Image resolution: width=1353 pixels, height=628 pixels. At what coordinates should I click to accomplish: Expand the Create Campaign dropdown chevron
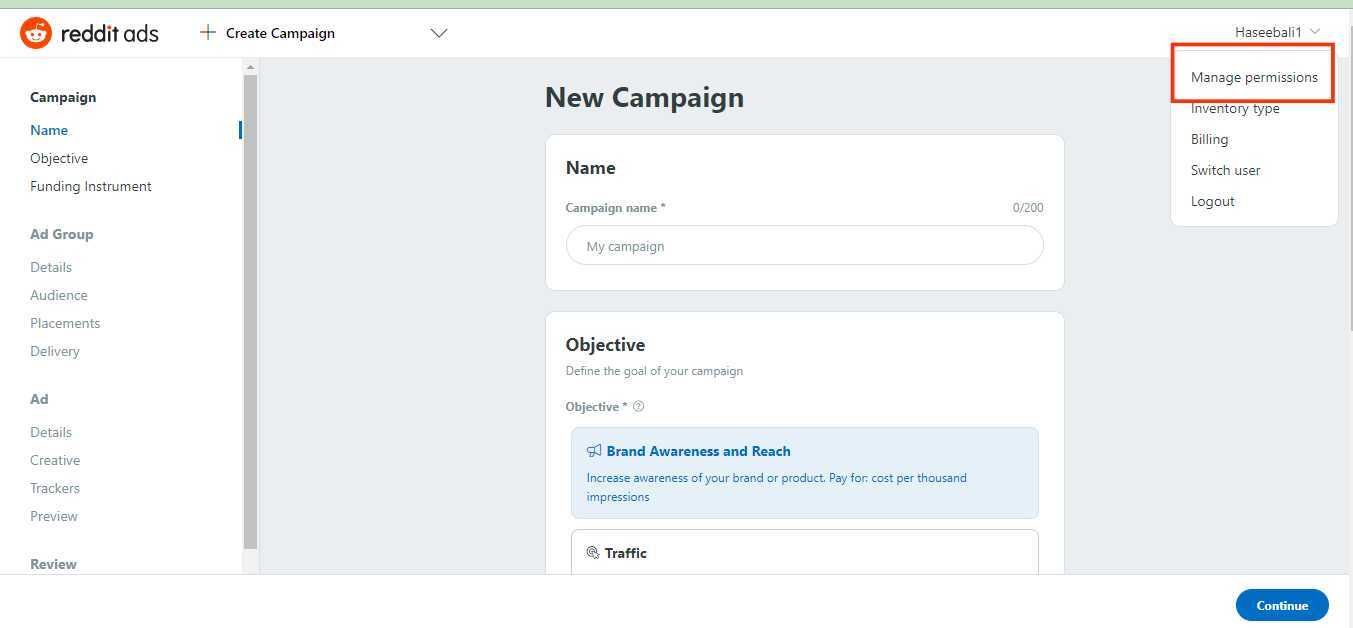point(438,32)
